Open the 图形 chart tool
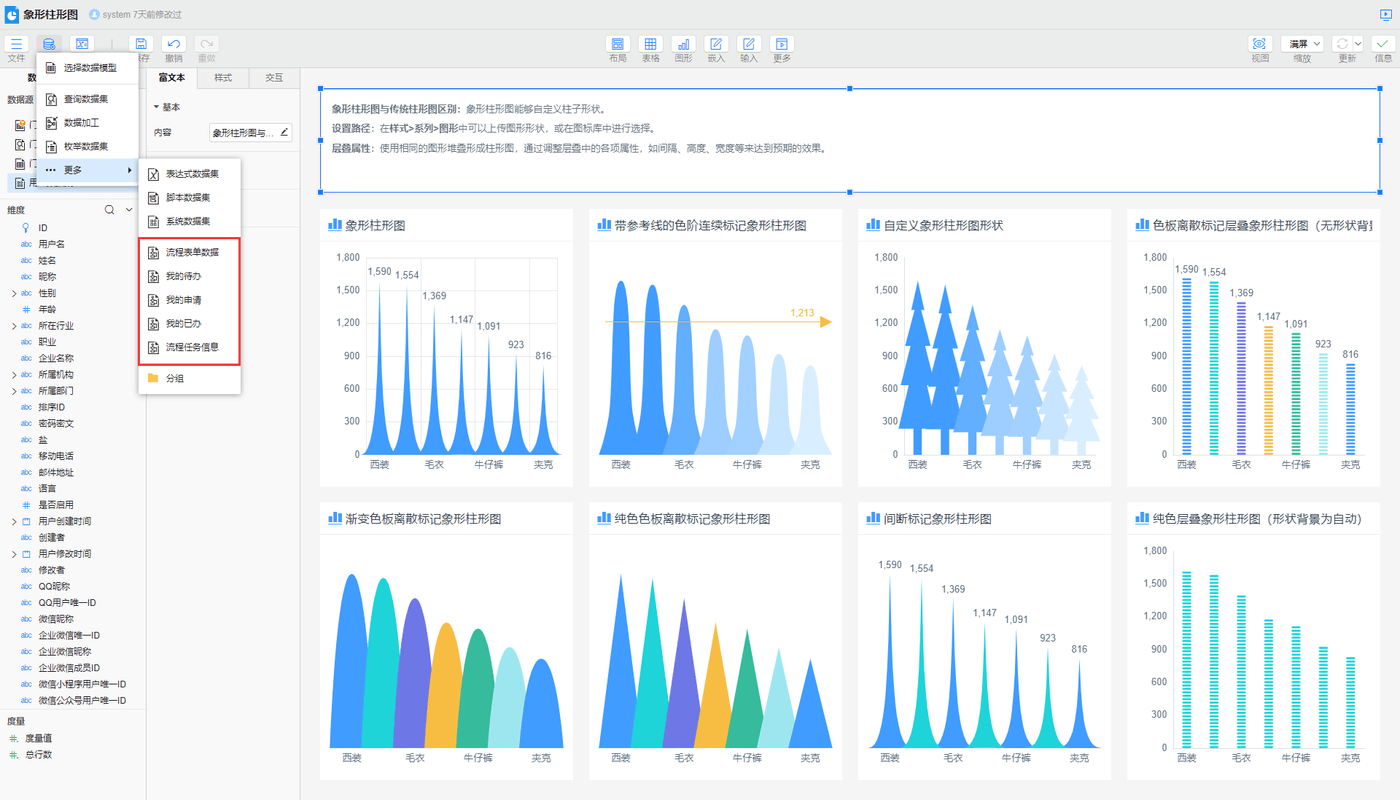 683,44
